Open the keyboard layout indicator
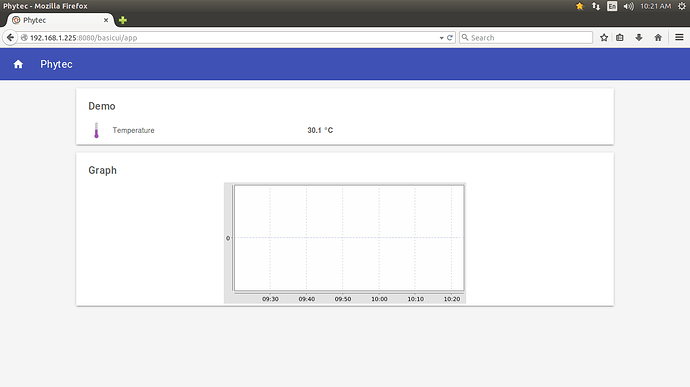690x387 pixels. click(612, 6)
